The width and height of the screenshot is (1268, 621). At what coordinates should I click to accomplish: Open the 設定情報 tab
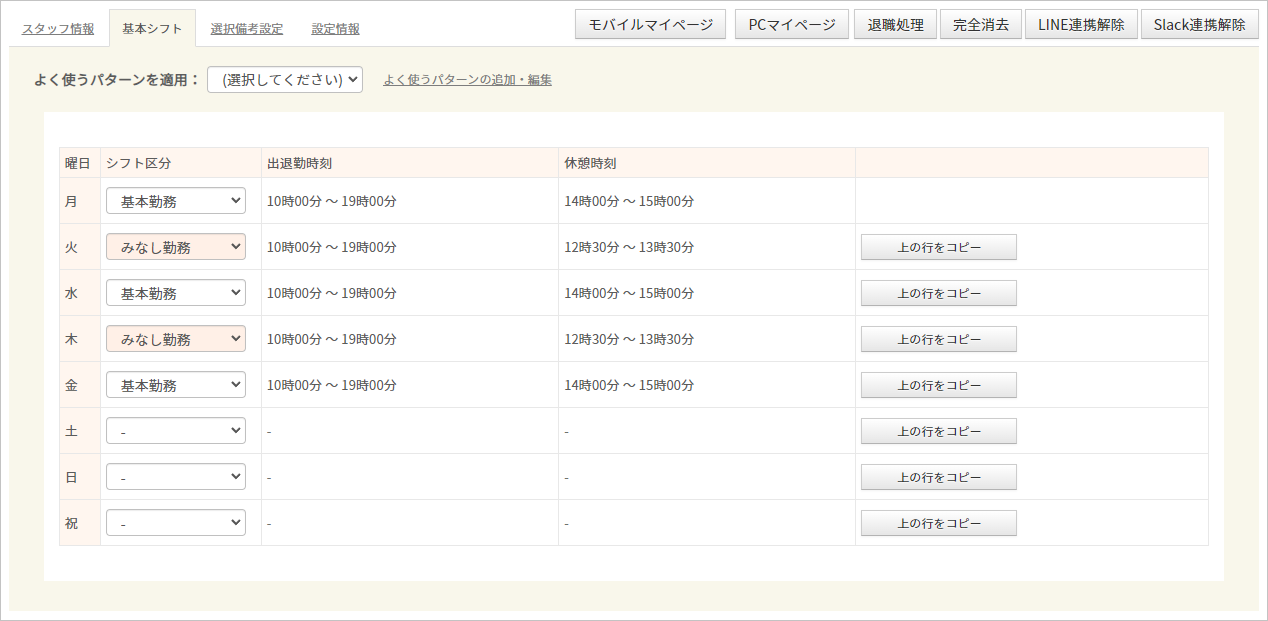pyautogui.click(x=335, y=29)
